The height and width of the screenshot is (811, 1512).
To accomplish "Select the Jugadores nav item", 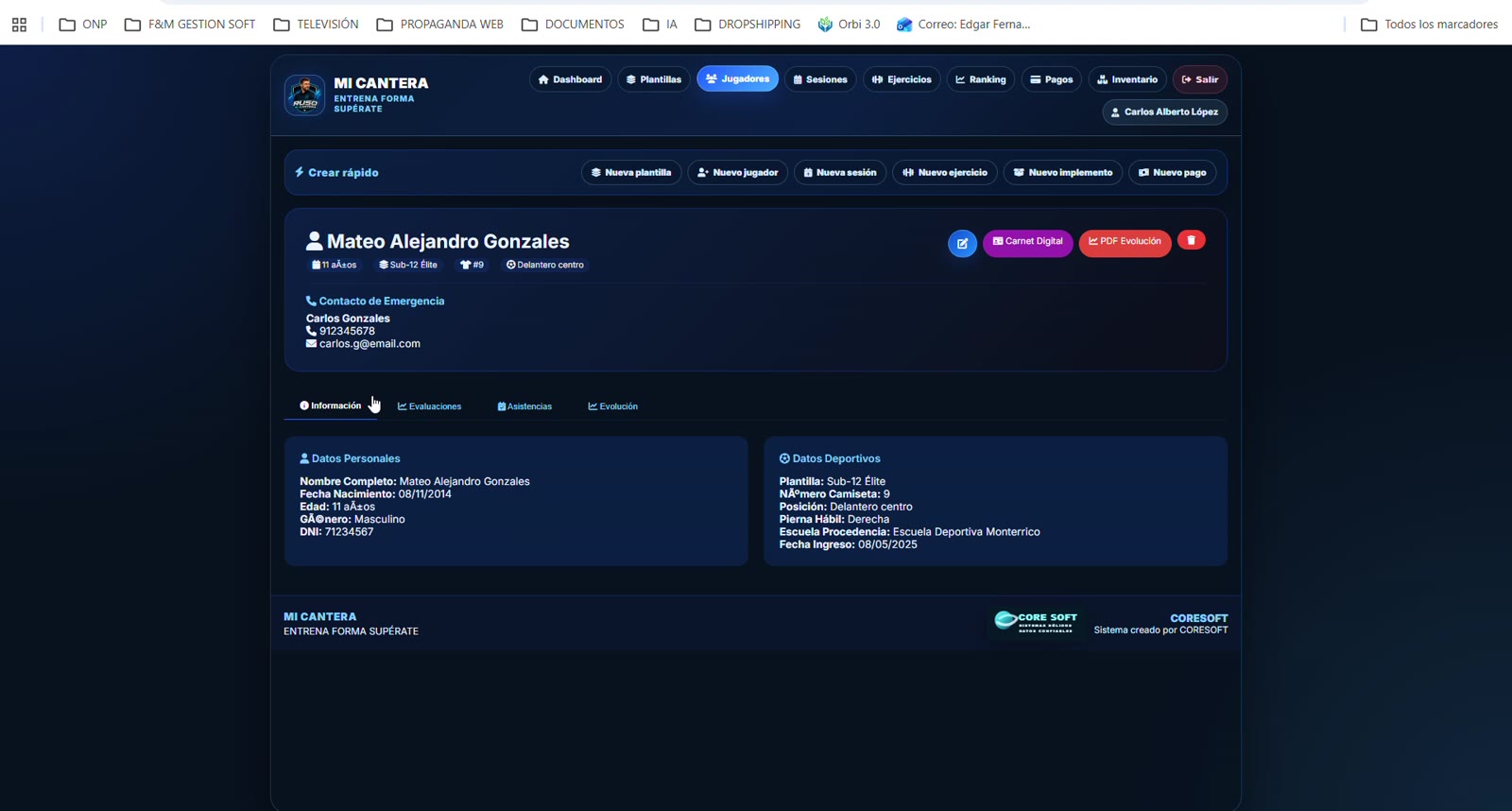I will [x=737, y=79].
